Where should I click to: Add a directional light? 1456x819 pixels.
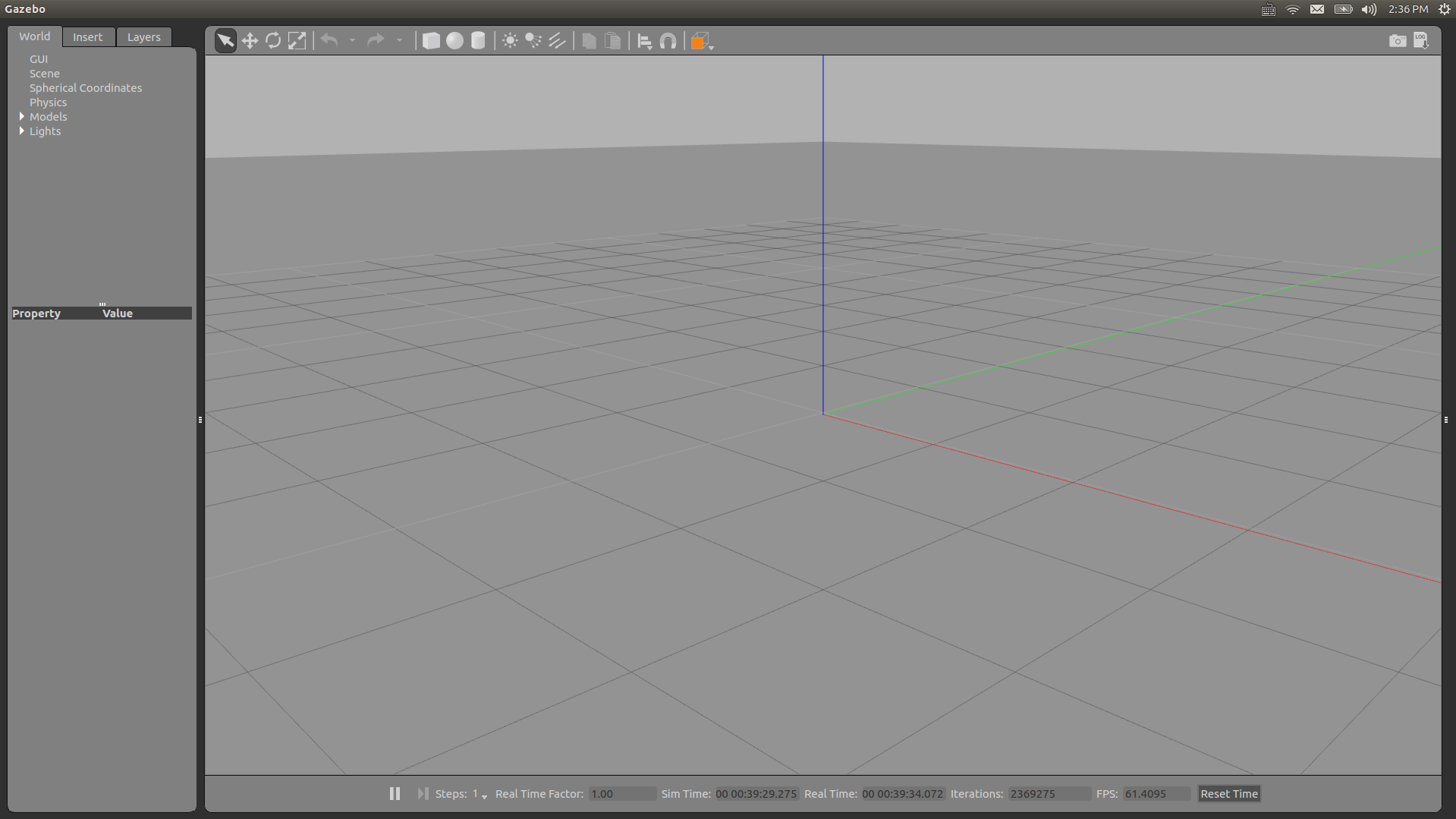[x=557, y=41]
